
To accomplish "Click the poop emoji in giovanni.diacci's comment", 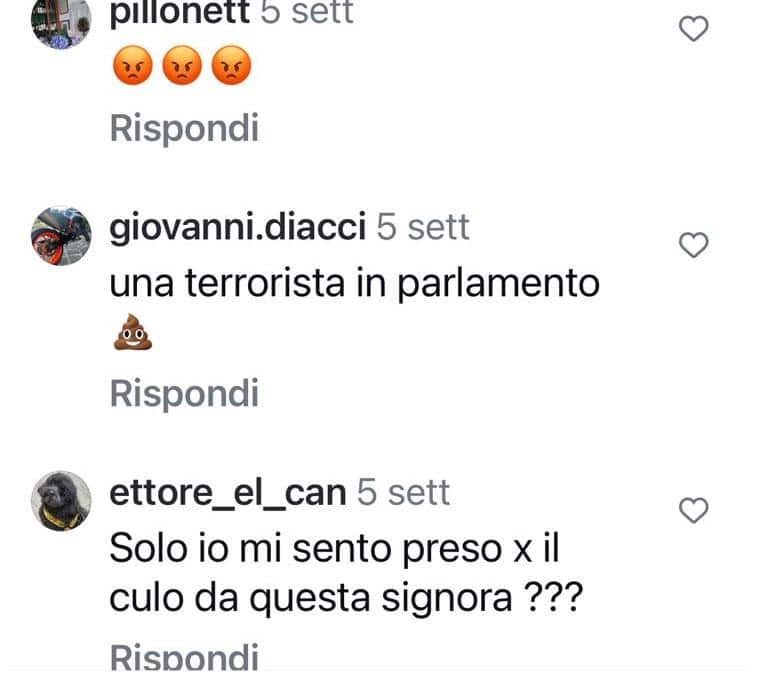I will (132, 332).
